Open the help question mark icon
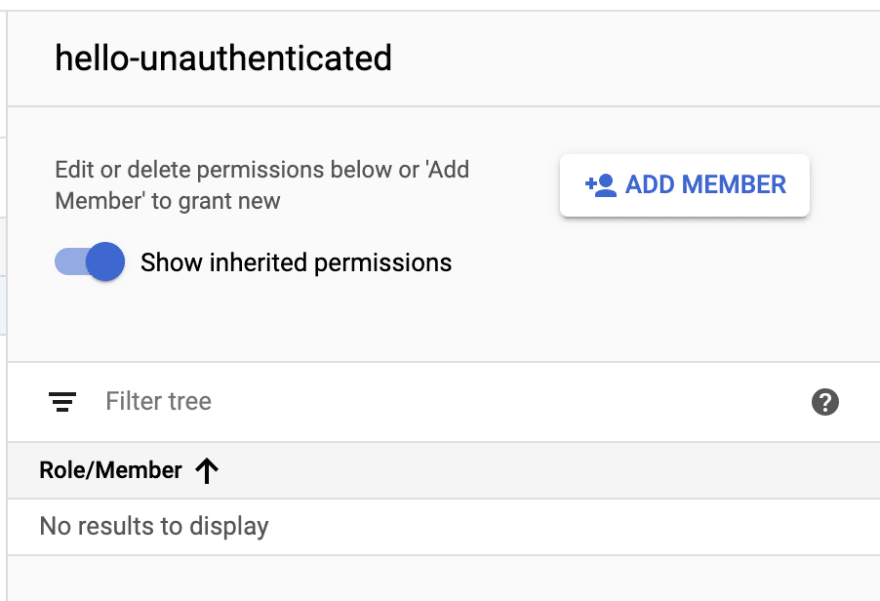This screenshot has width=880, height=601. 825,402
